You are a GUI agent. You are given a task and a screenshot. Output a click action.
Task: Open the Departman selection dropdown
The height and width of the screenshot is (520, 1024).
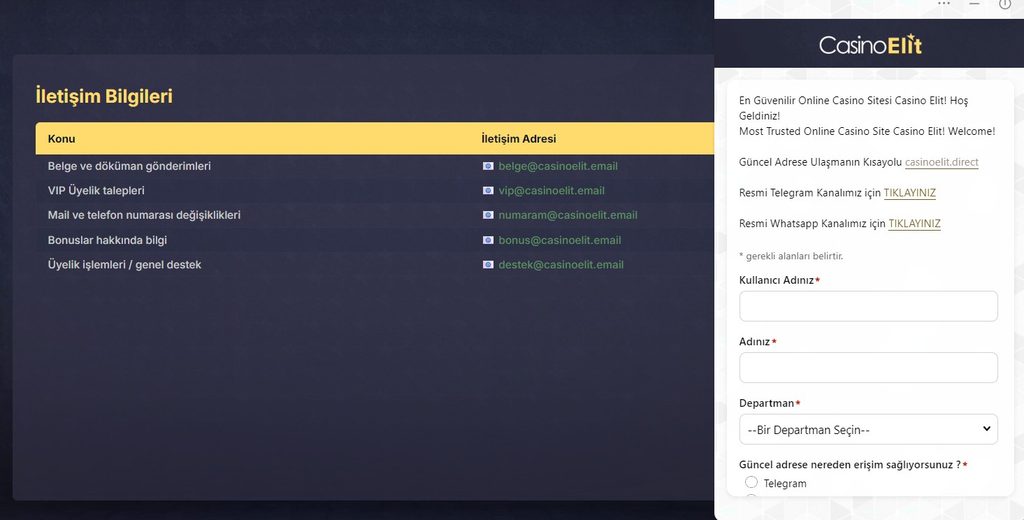(x=868, y=429)
